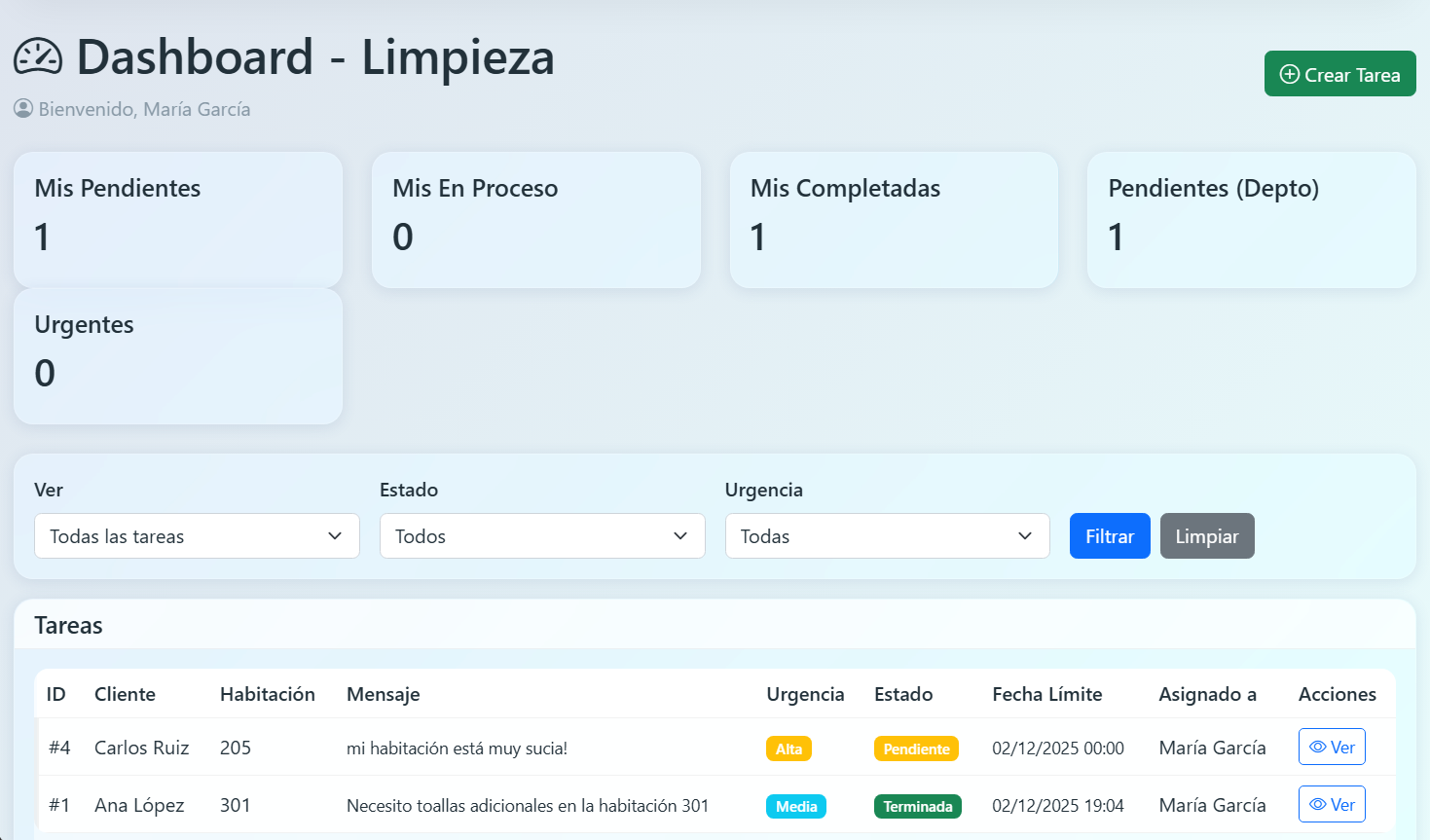Viewport: 1430px width, 840px height.
Task: Click the 'Urgencia' column header
Action: [x=805, y=694]
